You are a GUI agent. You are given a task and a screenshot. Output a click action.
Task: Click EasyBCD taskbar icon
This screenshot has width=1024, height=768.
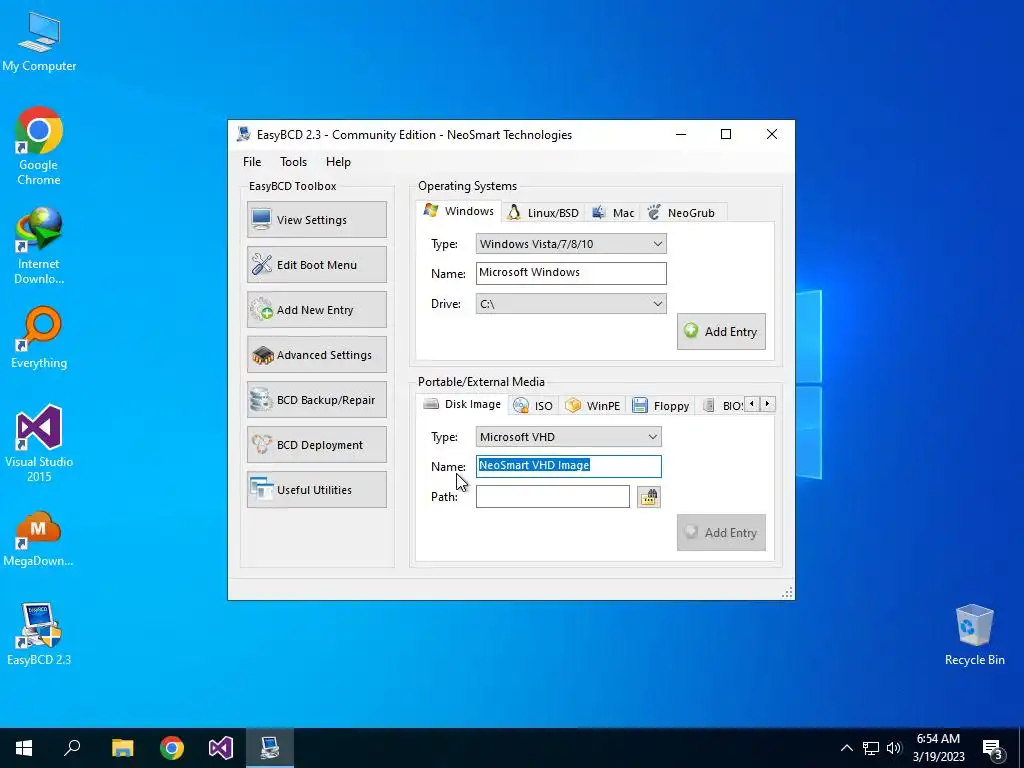pyautogui.click(x=270, y=748)
